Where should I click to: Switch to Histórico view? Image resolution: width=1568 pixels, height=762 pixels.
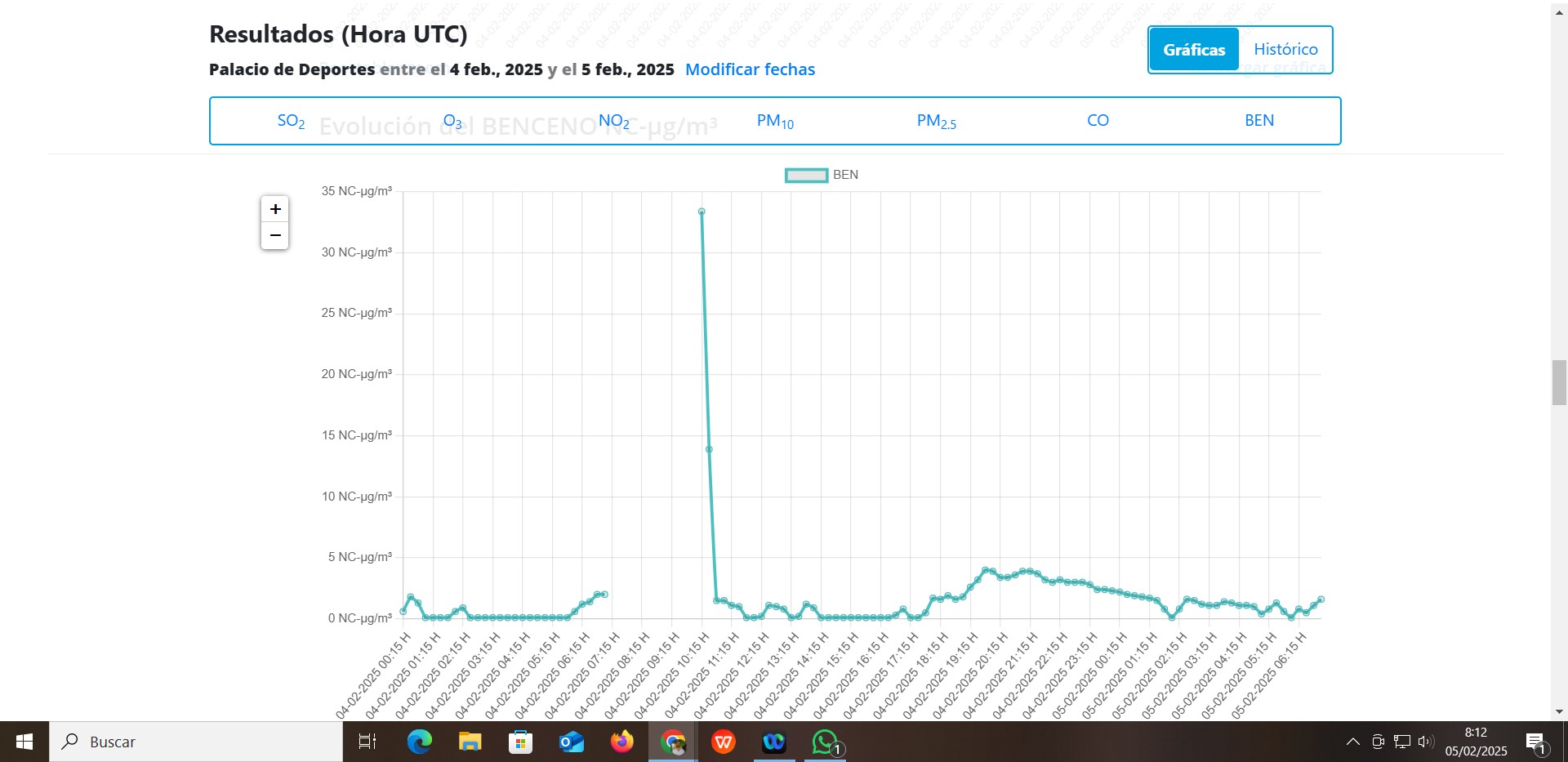click(1285, 50)
